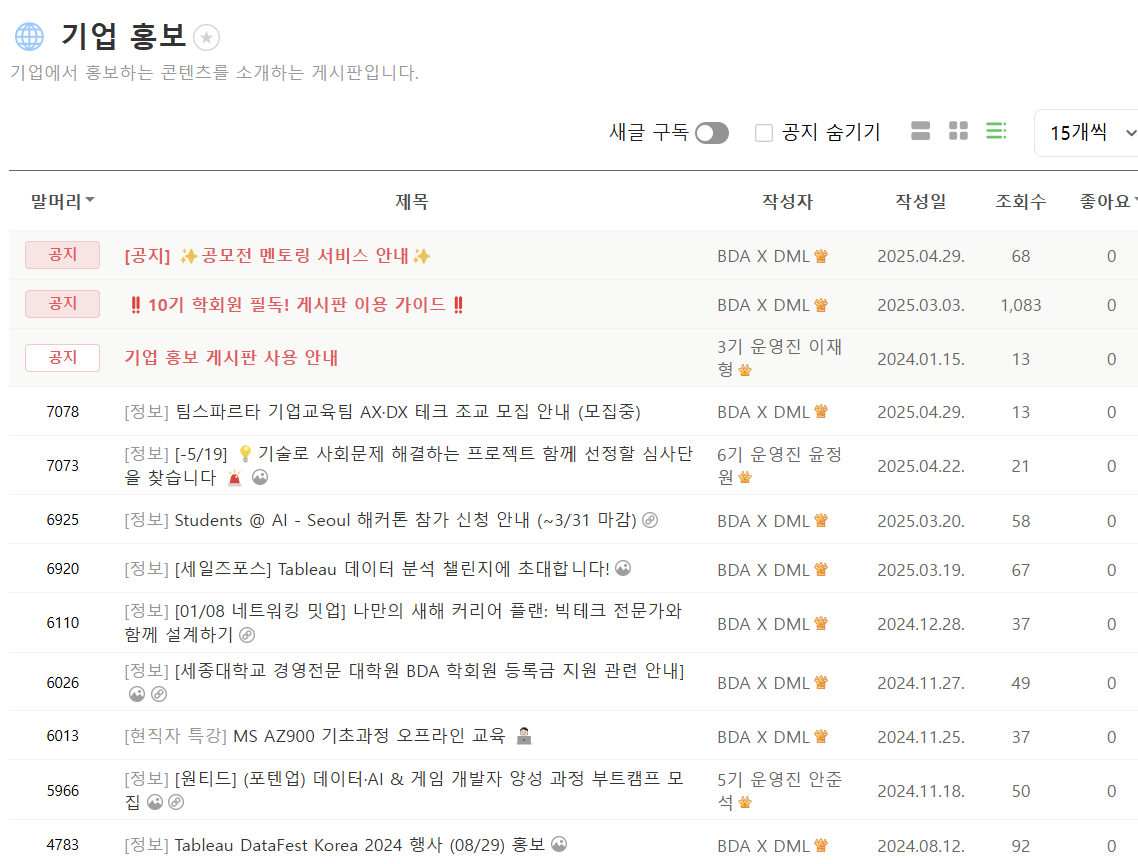This screenshot has width=1138, height=864.
Task: Click view count 1,083
Action: click(1020, 305)
